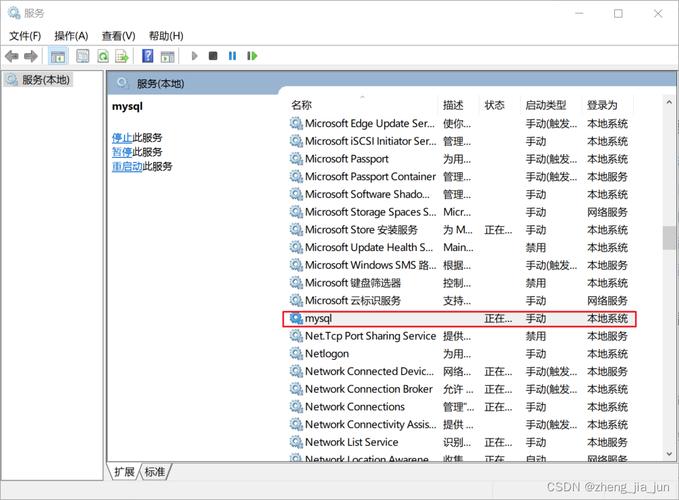This screenshot has width=679, height=500.
Task: Click the Microsoft Edge Update service gear icon
Action: click(296, 123)
